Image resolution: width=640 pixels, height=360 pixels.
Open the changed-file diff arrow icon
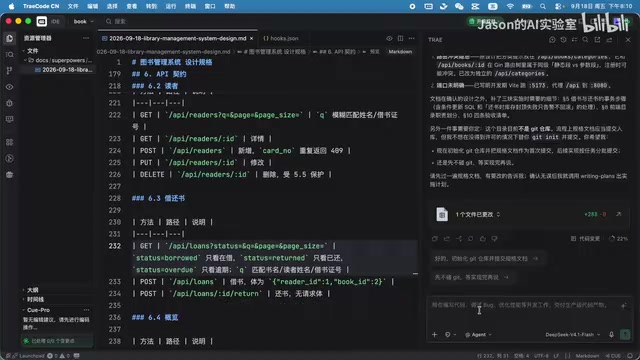[619, 214]
